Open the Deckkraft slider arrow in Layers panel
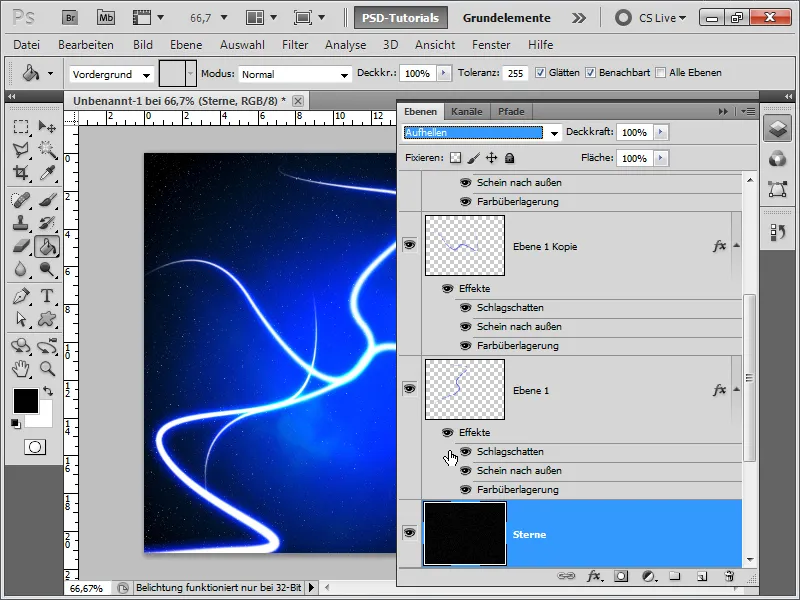Viewport: 800px width, 600px height. 661,132
